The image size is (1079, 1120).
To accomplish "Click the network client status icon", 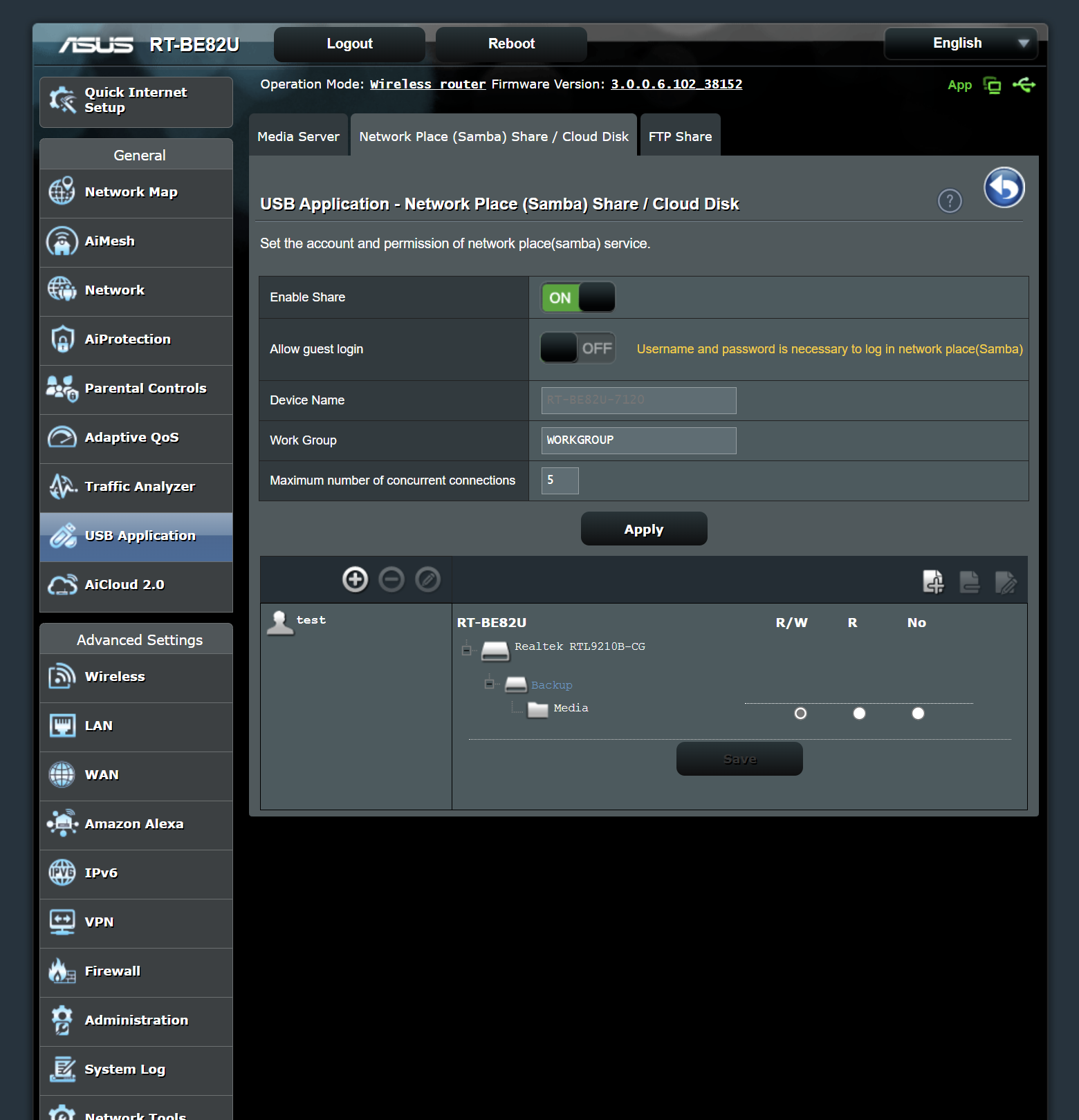I will 993,85.
